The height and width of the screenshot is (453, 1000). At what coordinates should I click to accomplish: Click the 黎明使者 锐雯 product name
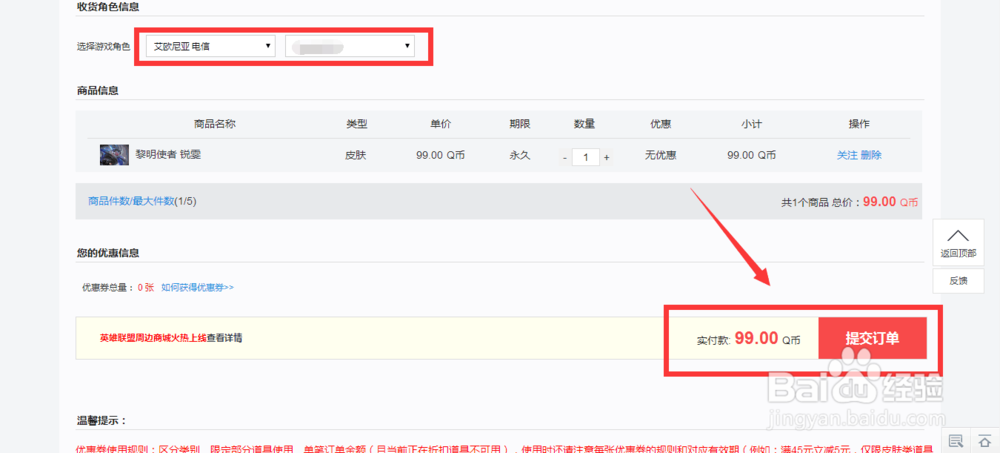pos(168,155)
